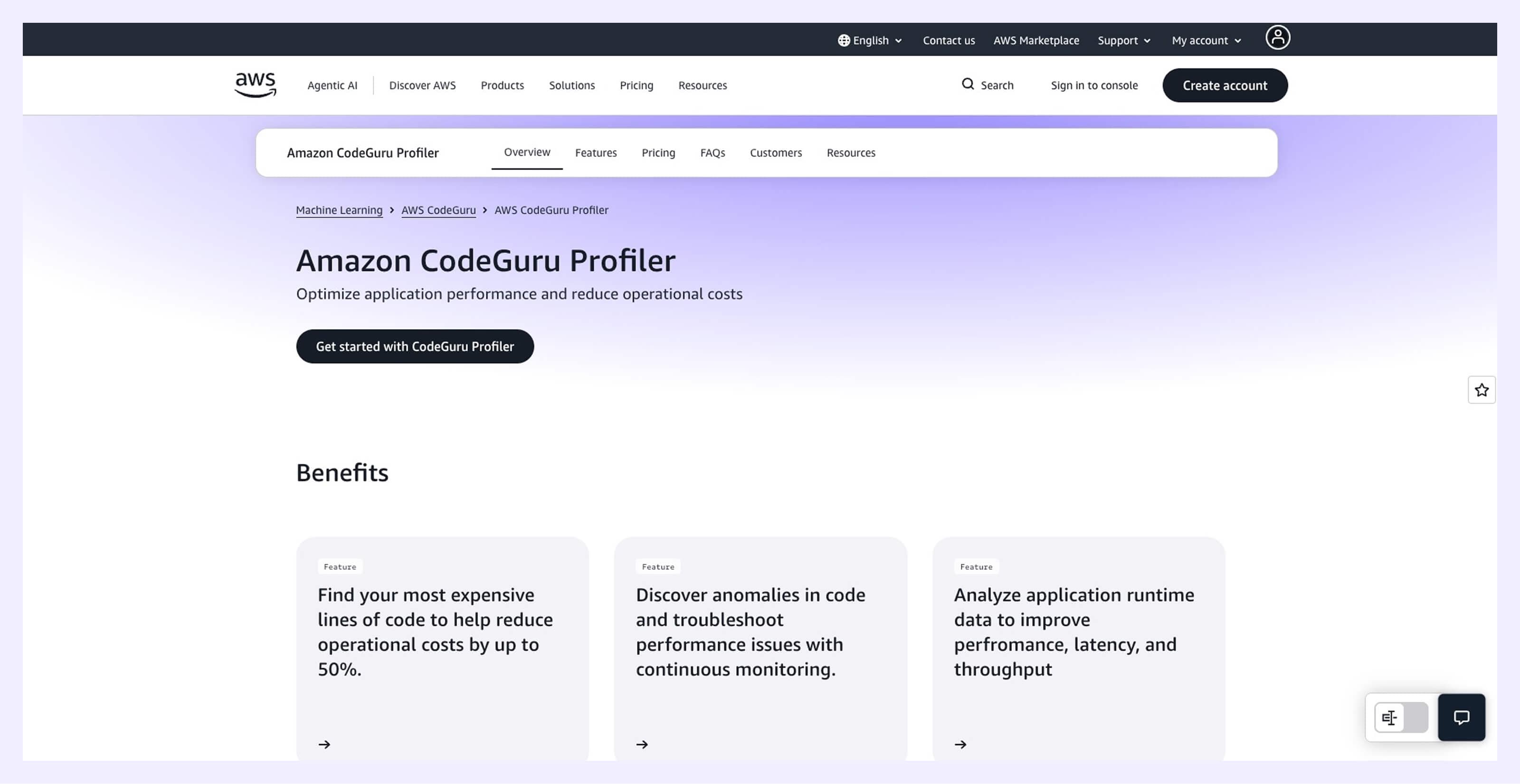Switch to the Profiler Pricing tab

(x=658, y=153)
